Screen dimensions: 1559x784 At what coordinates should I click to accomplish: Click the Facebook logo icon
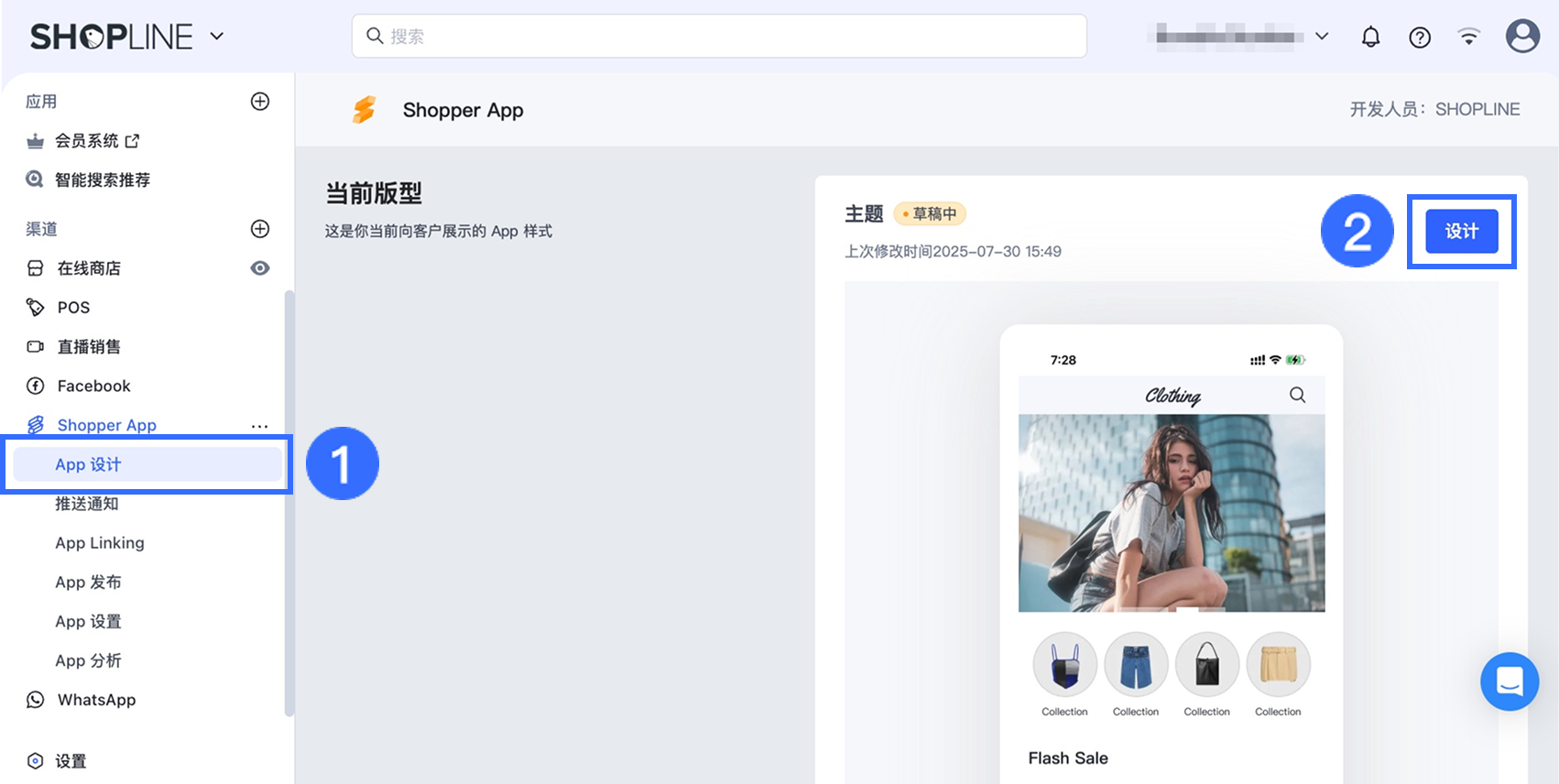(x=35, y=387)
